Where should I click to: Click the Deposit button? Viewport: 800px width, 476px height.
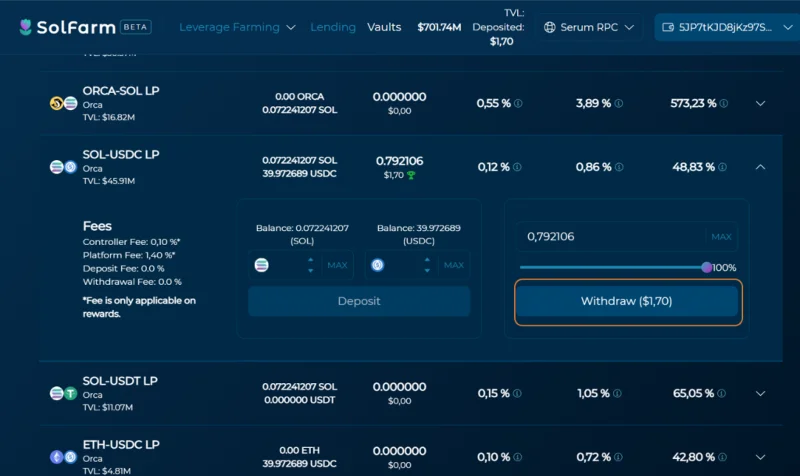click(359, 301)
